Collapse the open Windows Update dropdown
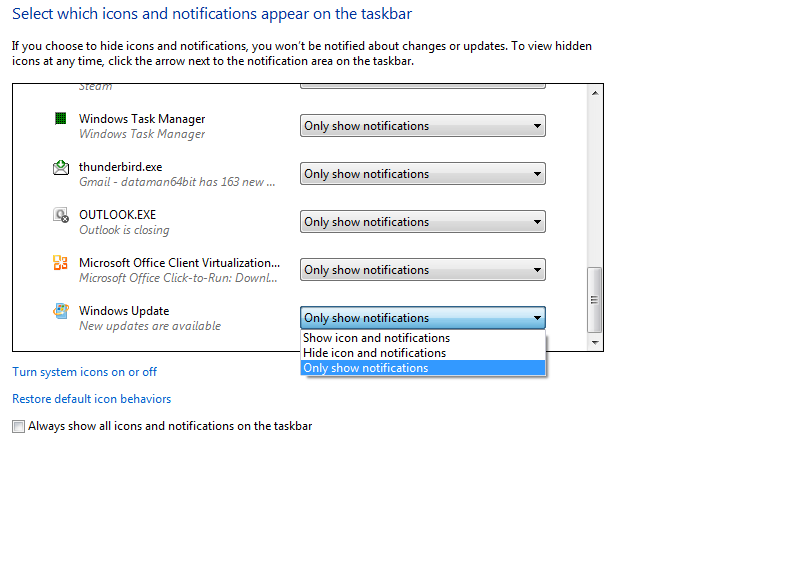Image resolution: width=792 pixels, height=583 pixels. (423, 318)
